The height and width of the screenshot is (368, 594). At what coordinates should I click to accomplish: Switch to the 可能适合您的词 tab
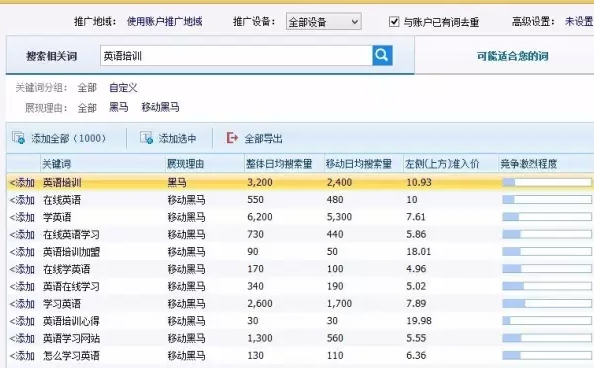(x=512, y=56)
